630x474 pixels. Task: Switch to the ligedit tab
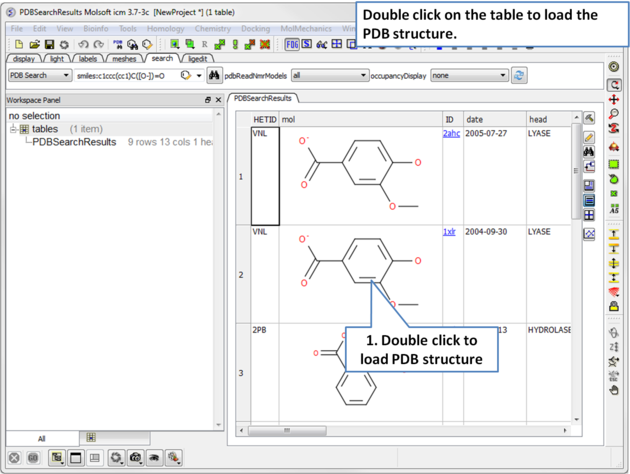point(198,59)
